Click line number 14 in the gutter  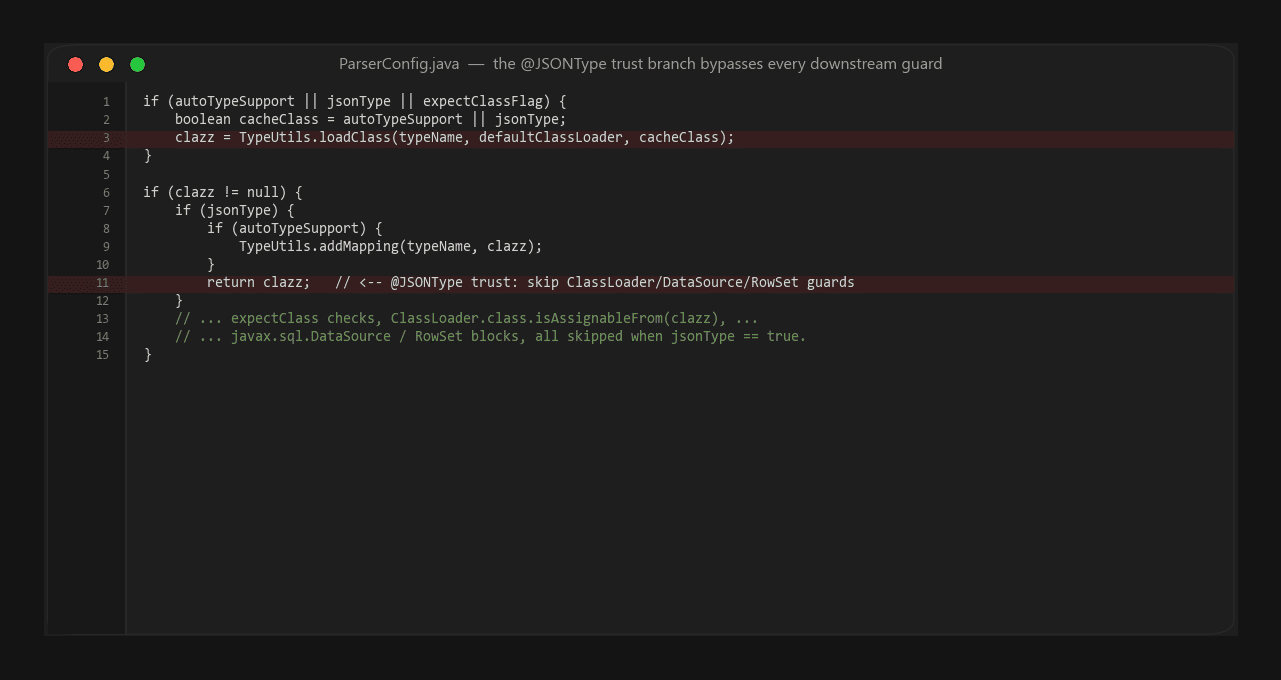coord(103,337)
